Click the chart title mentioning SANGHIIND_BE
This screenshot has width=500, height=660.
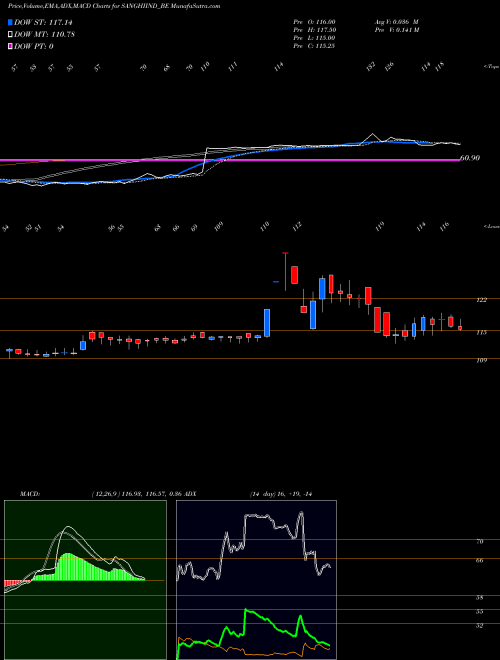coord(114,6)
